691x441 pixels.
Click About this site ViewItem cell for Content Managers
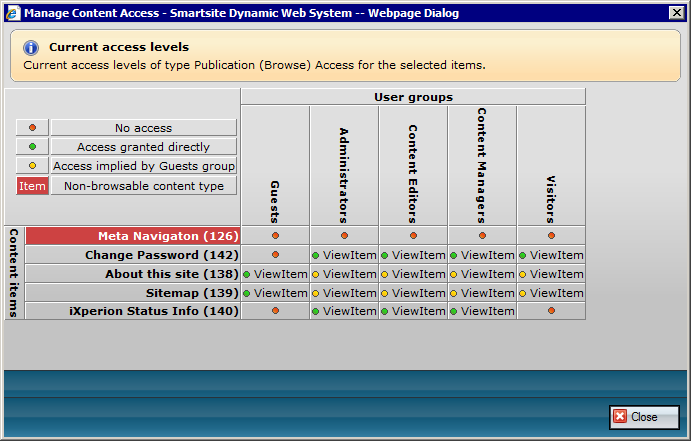pos(482,274)
